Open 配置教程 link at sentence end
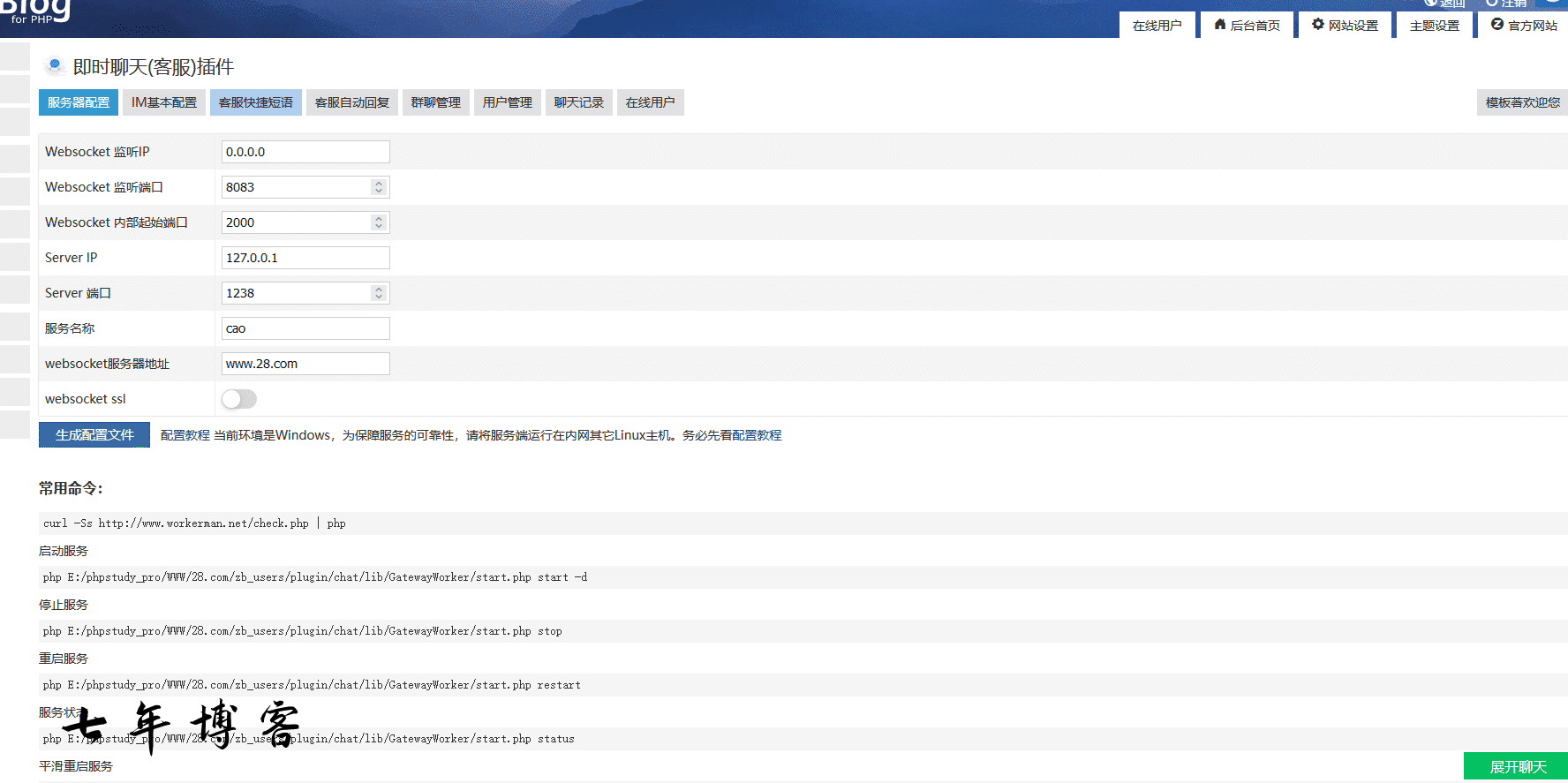The height and width of the screenshot is (783, 1568). (757, 435)
